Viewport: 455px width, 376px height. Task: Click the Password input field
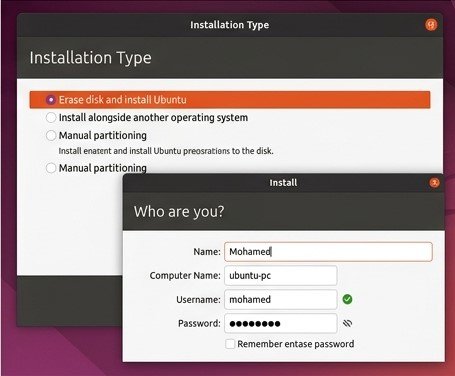click(281, 323)
